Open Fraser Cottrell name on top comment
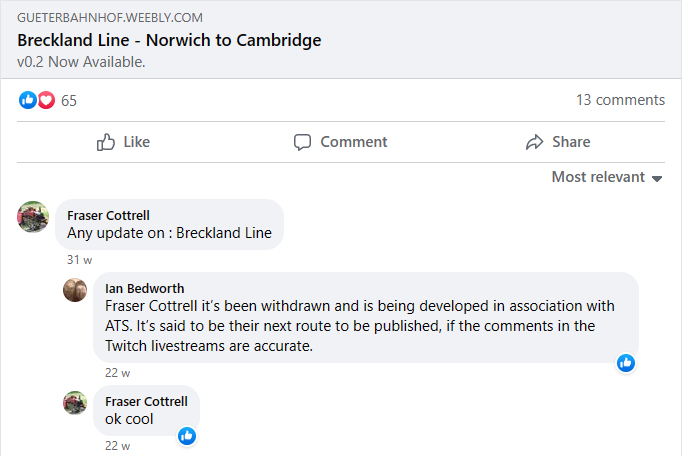The image size is (682, 456). tap(108, 215)
